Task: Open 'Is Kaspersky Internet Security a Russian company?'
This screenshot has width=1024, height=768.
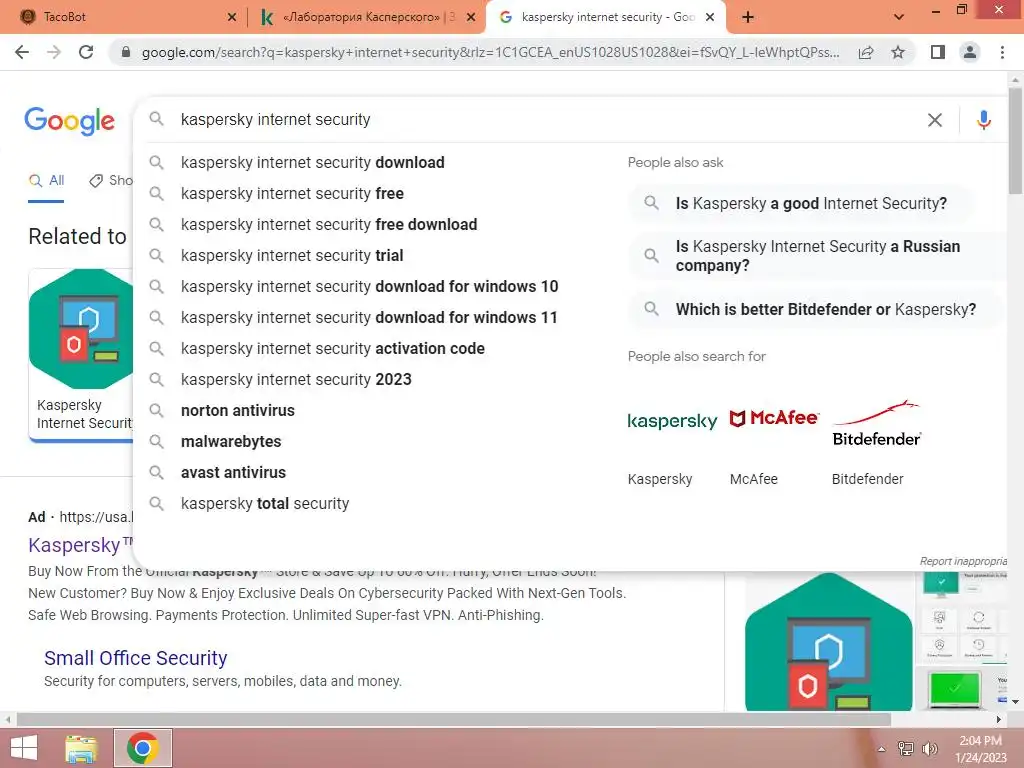Action: point(816,256)
